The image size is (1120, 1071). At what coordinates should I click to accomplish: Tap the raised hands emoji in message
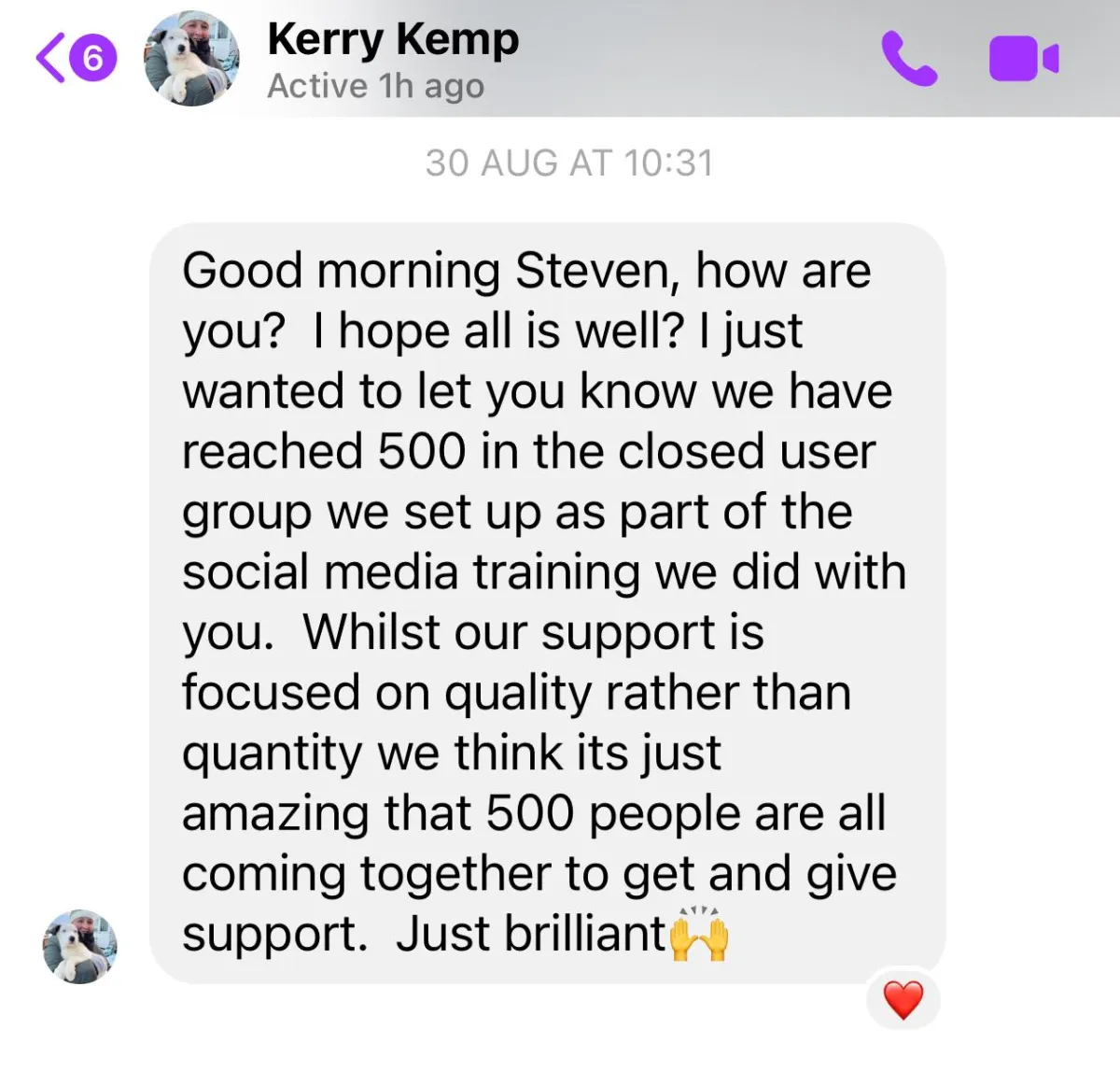699,934
